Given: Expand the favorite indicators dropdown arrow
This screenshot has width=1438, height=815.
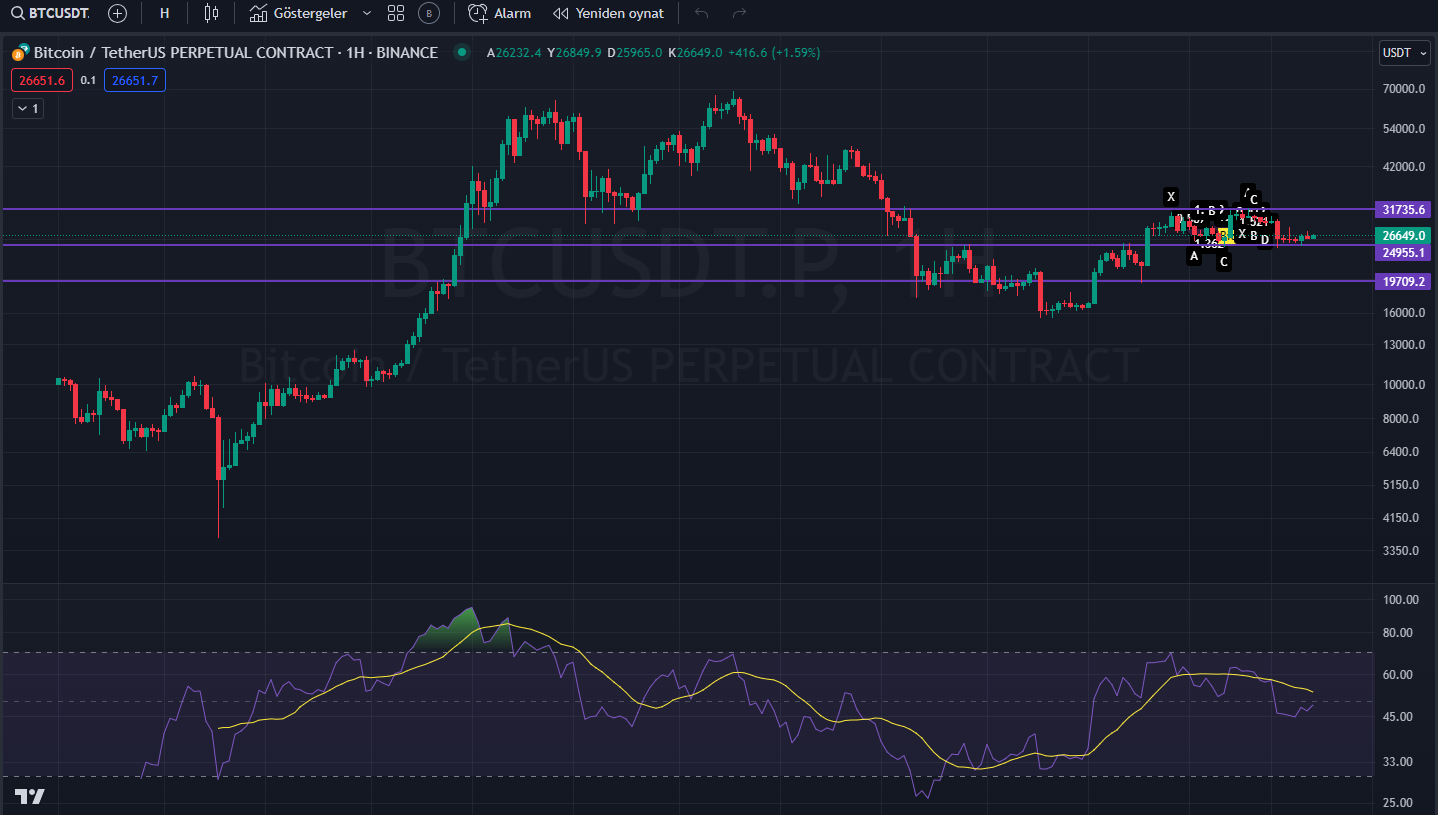Looking at the screenshot, I should click(366, 13).
